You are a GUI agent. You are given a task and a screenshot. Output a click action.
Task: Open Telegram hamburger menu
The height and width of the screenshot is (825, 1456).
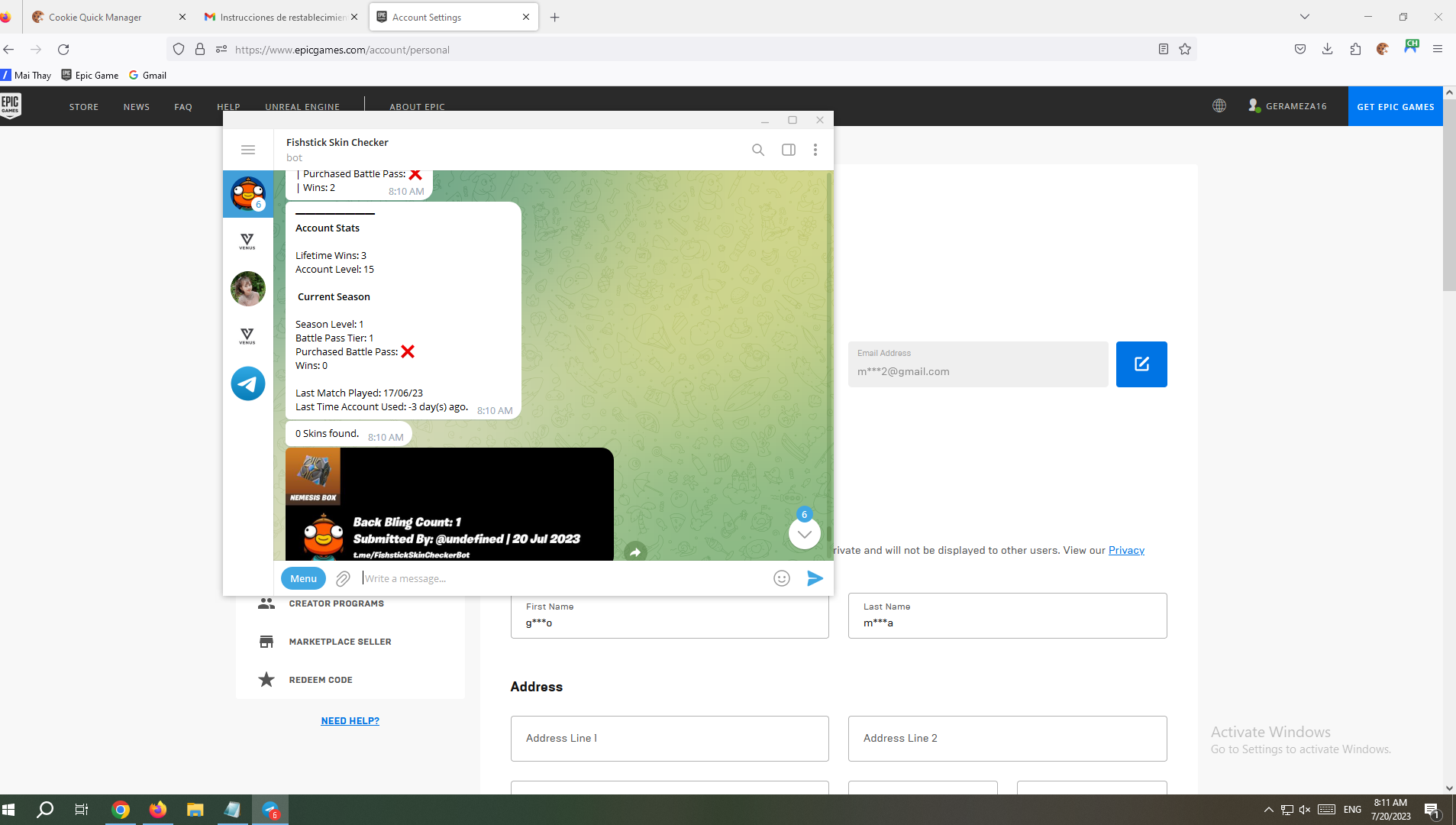click(248, 150)
